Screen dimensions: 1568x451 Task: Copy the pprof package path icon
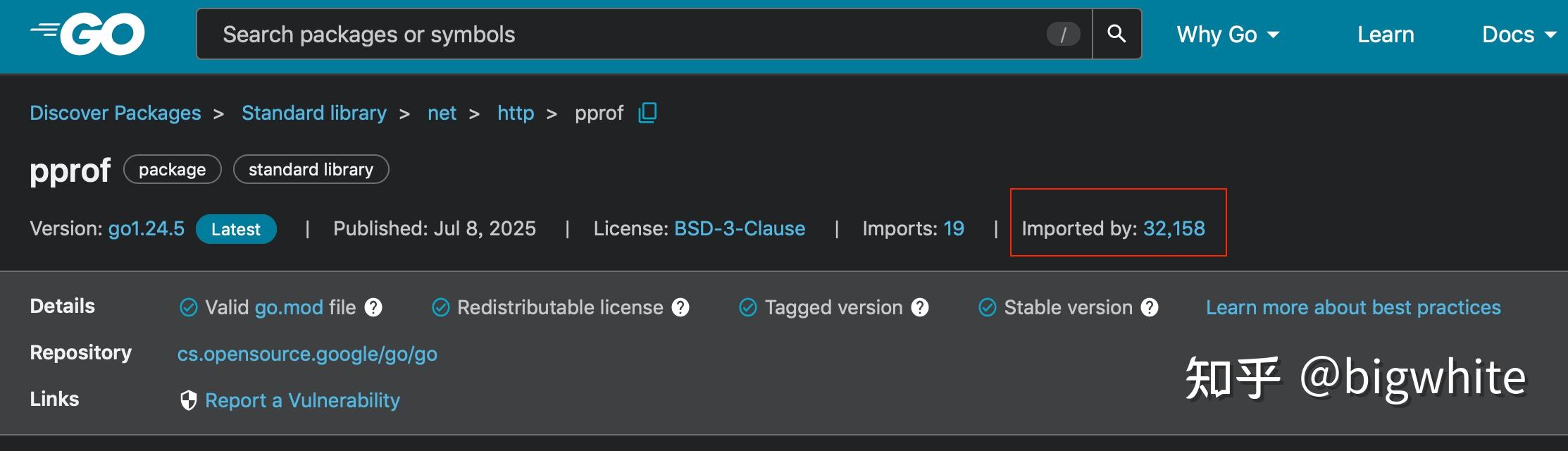click(x=647, y=113)
